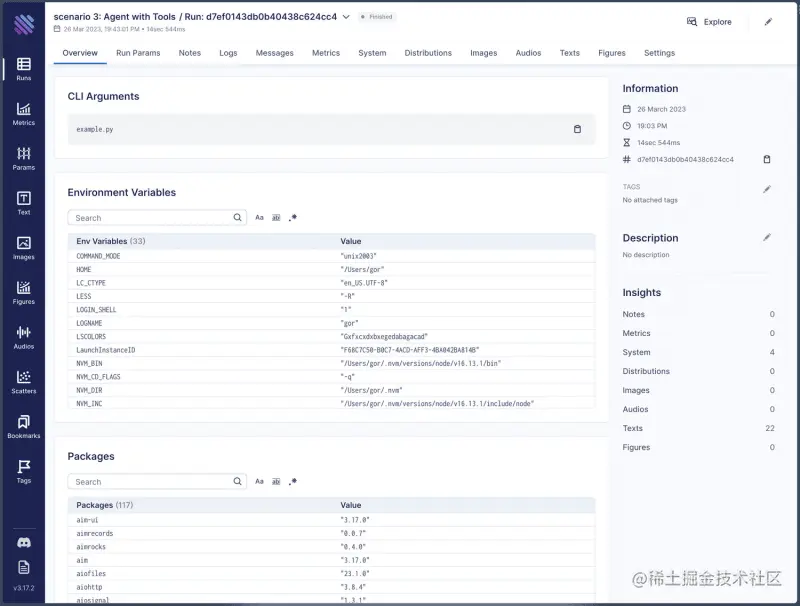Open Bookmarks in the sidebar
The width and height of the screenshot is (800, 606).
tap(23, 427)
